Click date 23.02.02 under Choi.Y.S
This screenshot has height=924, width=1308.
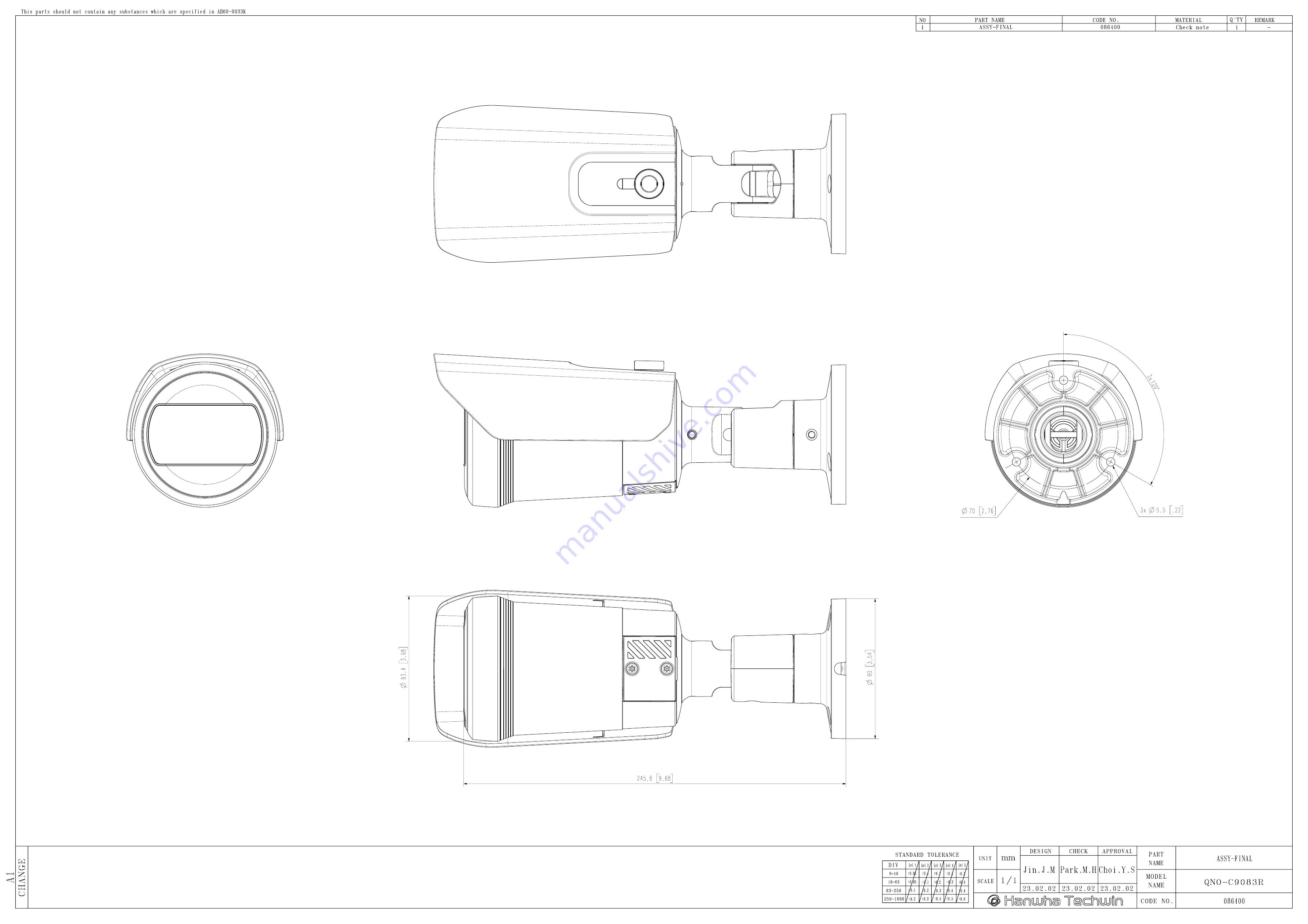pos(1117,888)
